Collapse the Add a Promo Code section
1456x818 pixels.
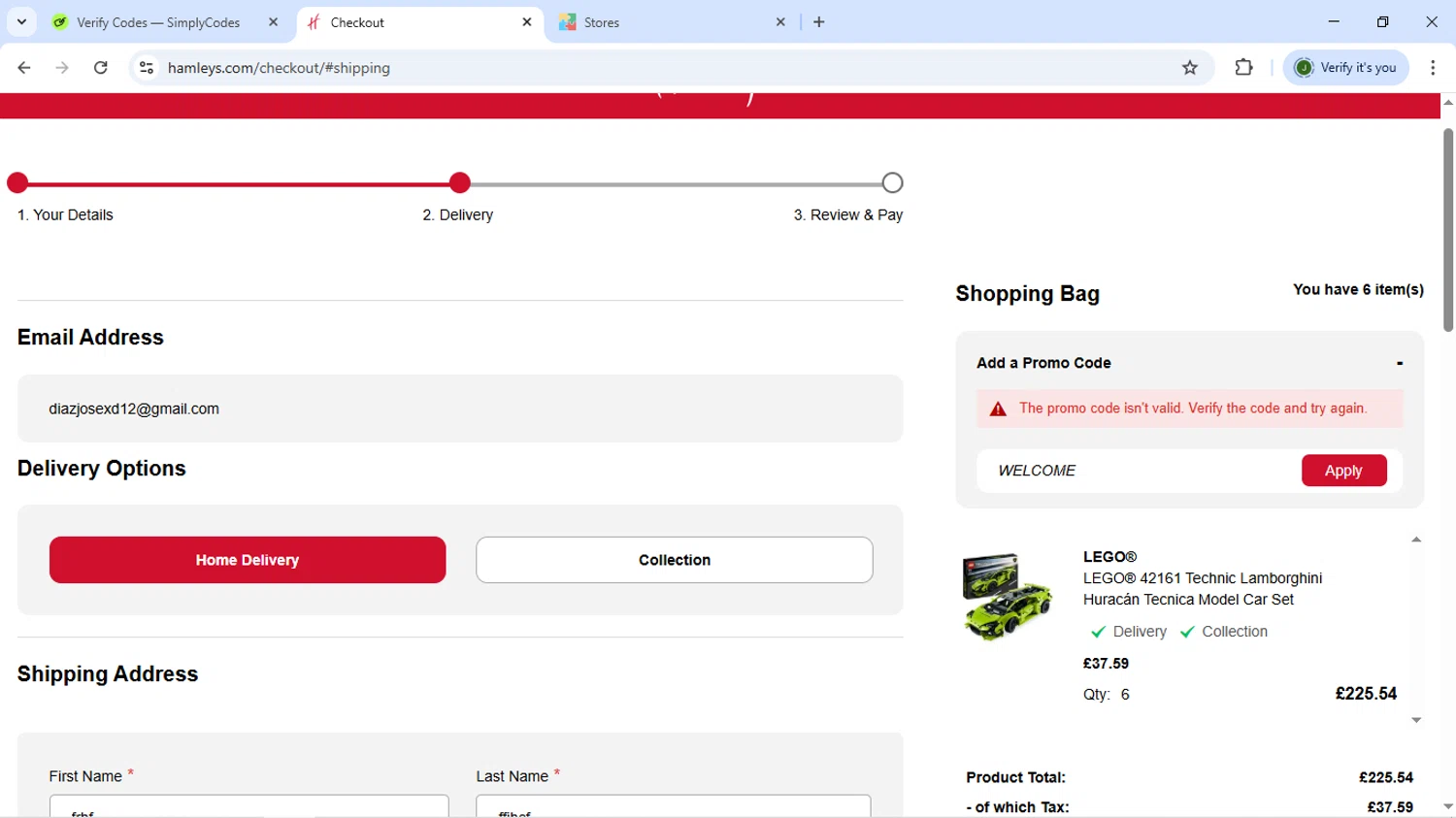pos(1399,363)
